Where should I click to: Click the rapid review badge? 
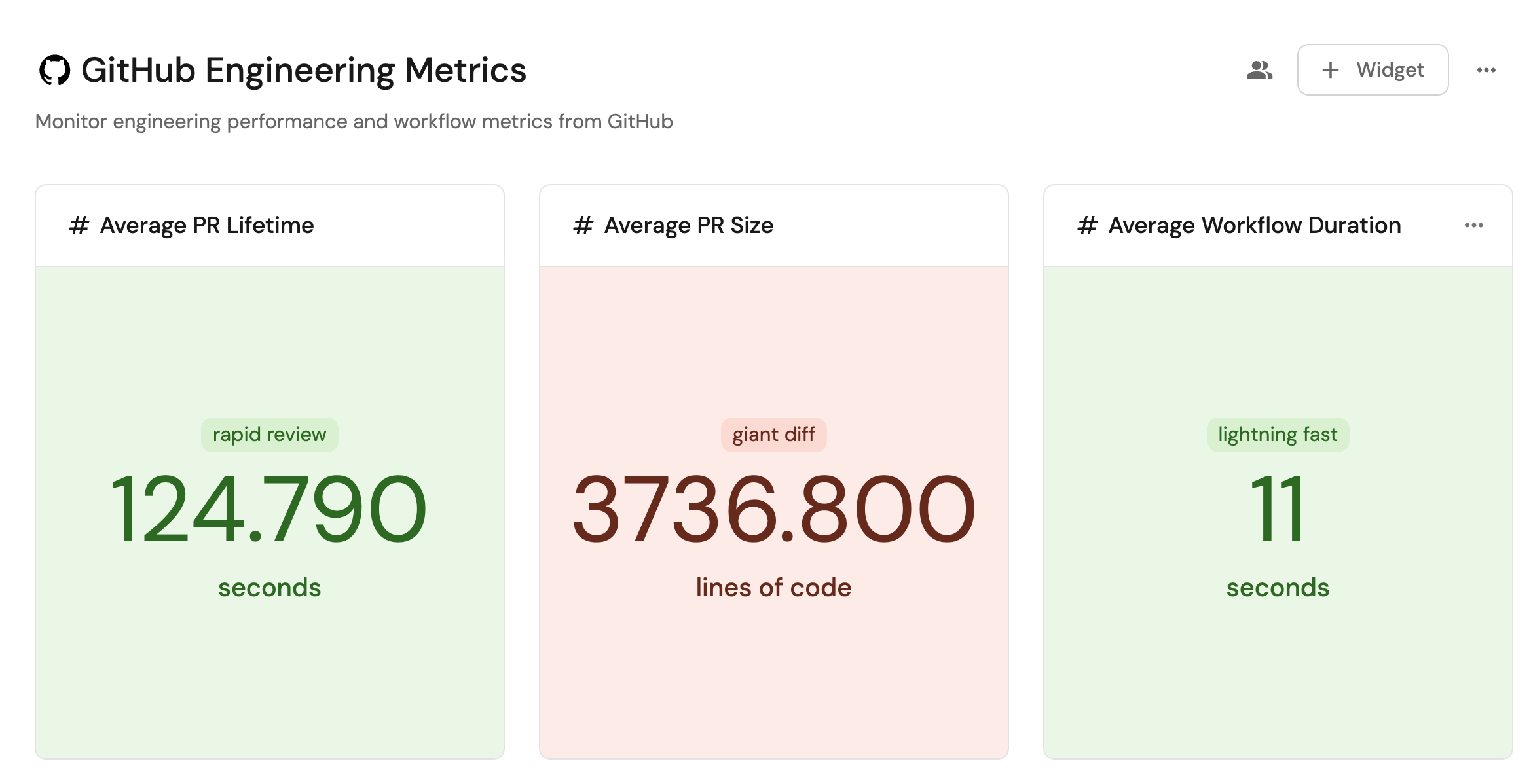click(268, 434)
